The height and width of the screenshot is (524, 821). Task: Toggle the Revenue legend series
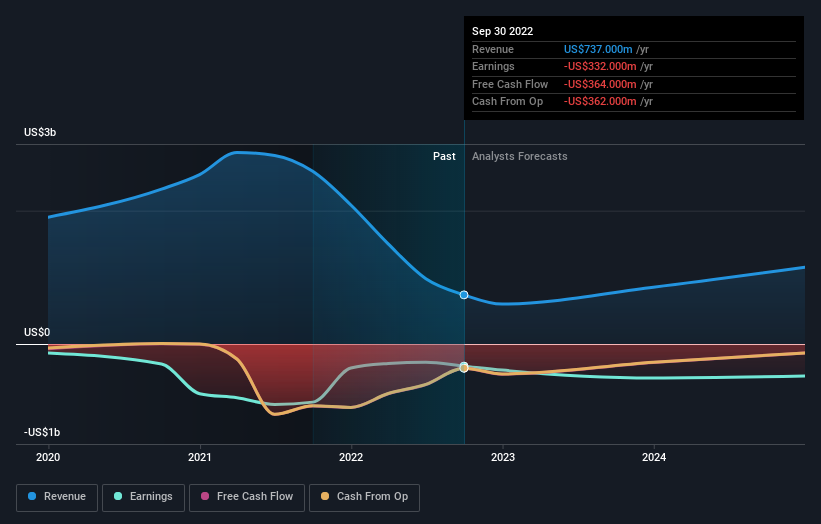(x=57, y=497)
